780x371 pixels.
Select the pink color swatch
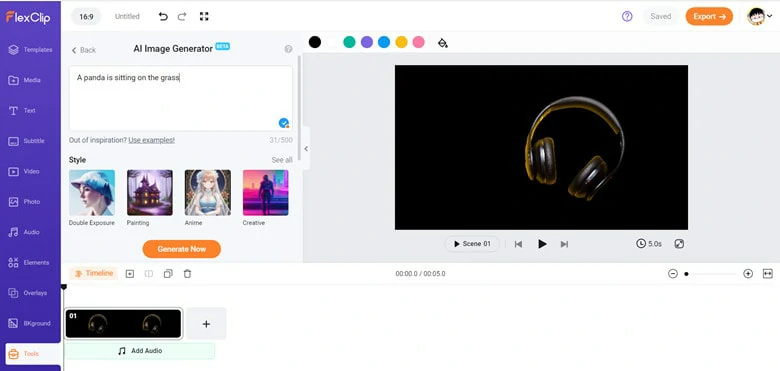click(x=419, y=42)
